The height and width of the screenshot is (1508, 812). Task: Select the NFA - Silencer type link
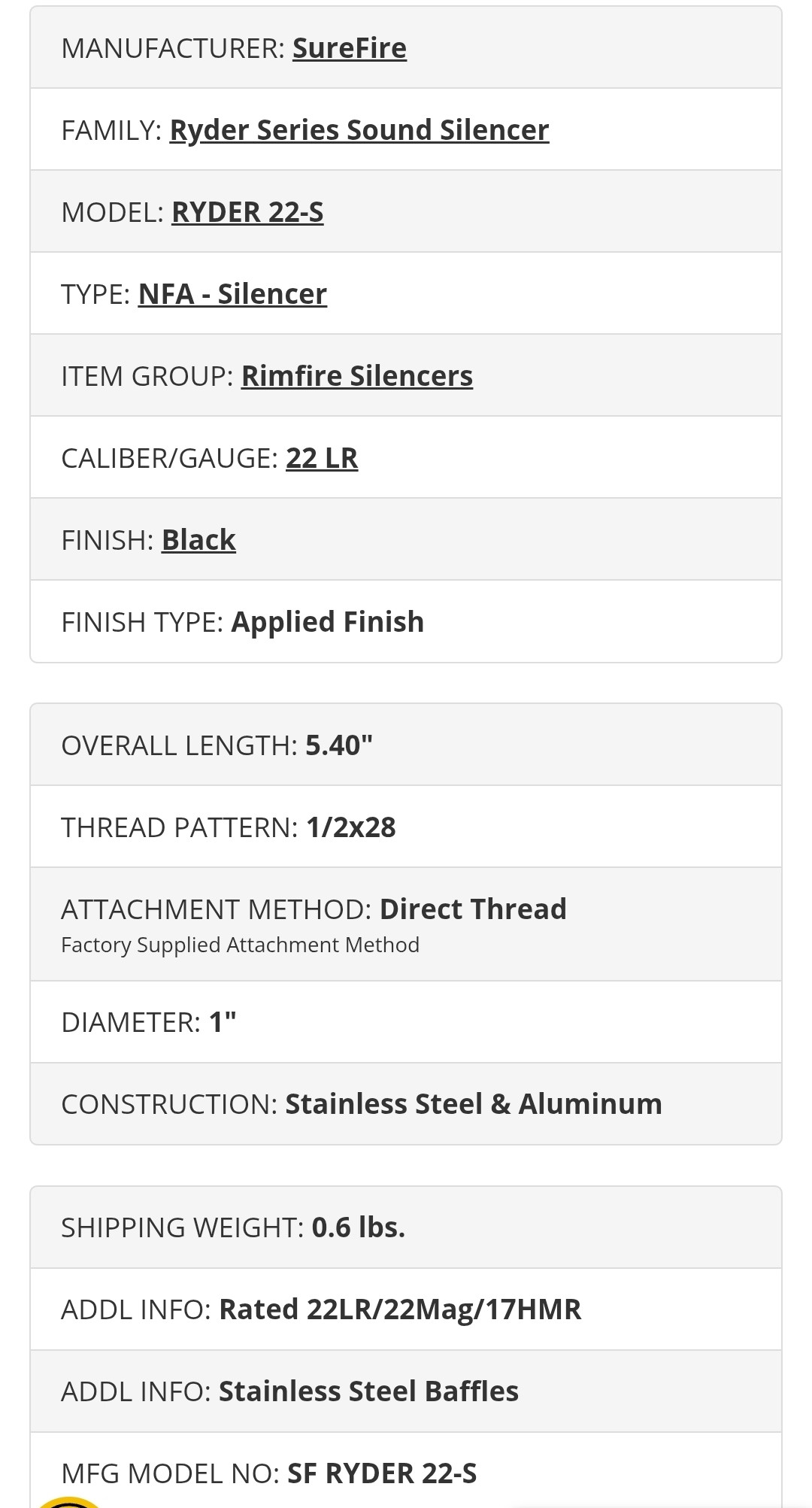click(x=232, y=294)
